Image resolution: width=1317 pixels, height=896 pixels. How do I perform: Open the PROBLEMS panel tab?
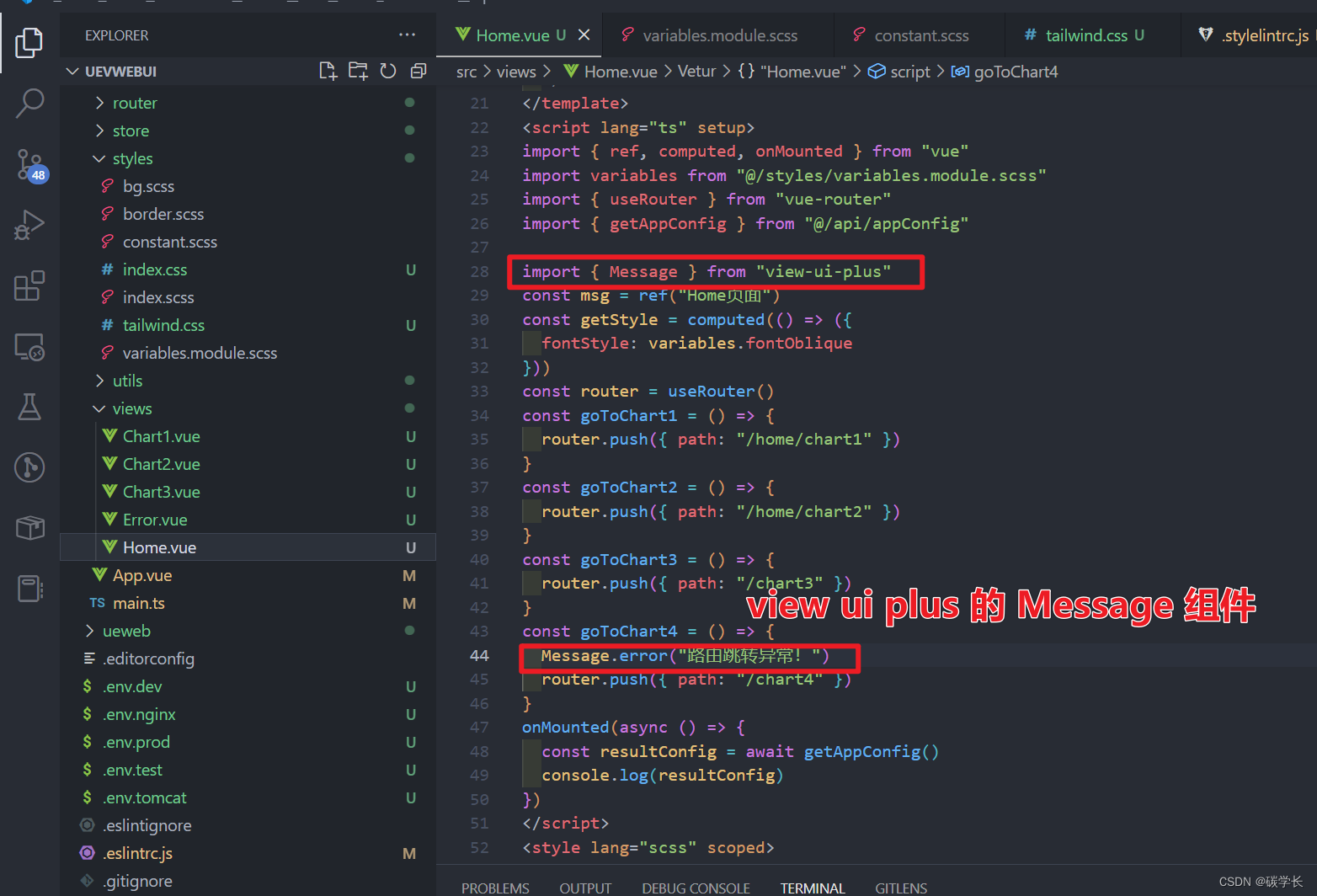pos(495,888)
